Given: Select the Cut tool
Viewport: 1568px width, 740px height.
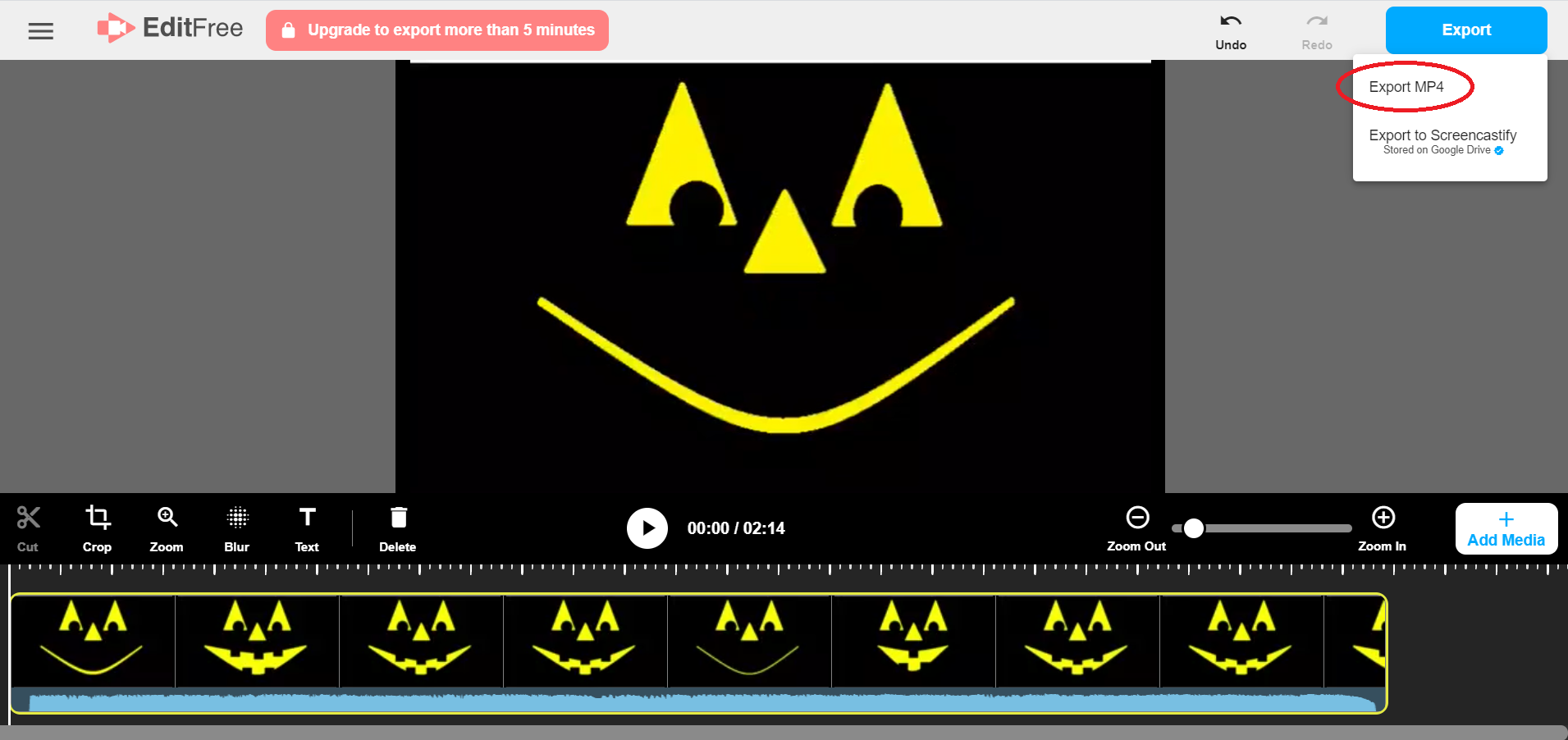Looking at the screenshot, I should pyautogui.click(x=27, y=528).
